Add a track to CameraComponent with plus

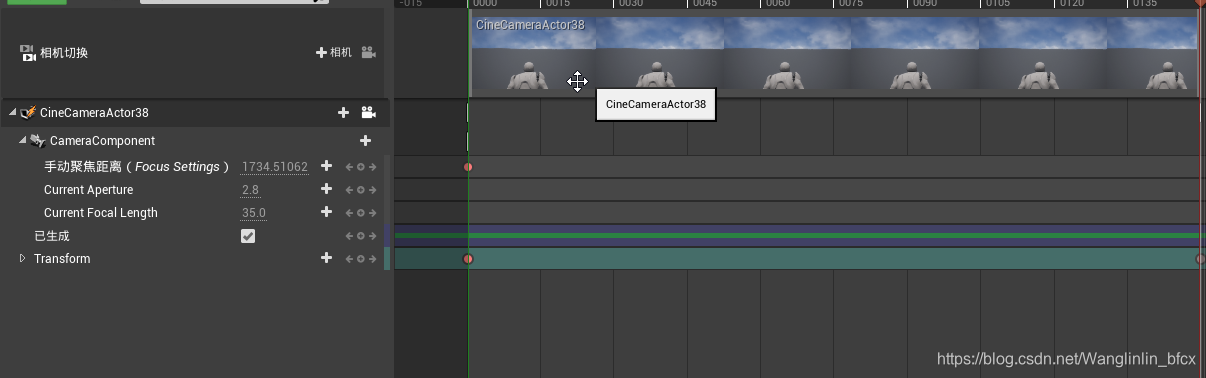click(365, 141)
